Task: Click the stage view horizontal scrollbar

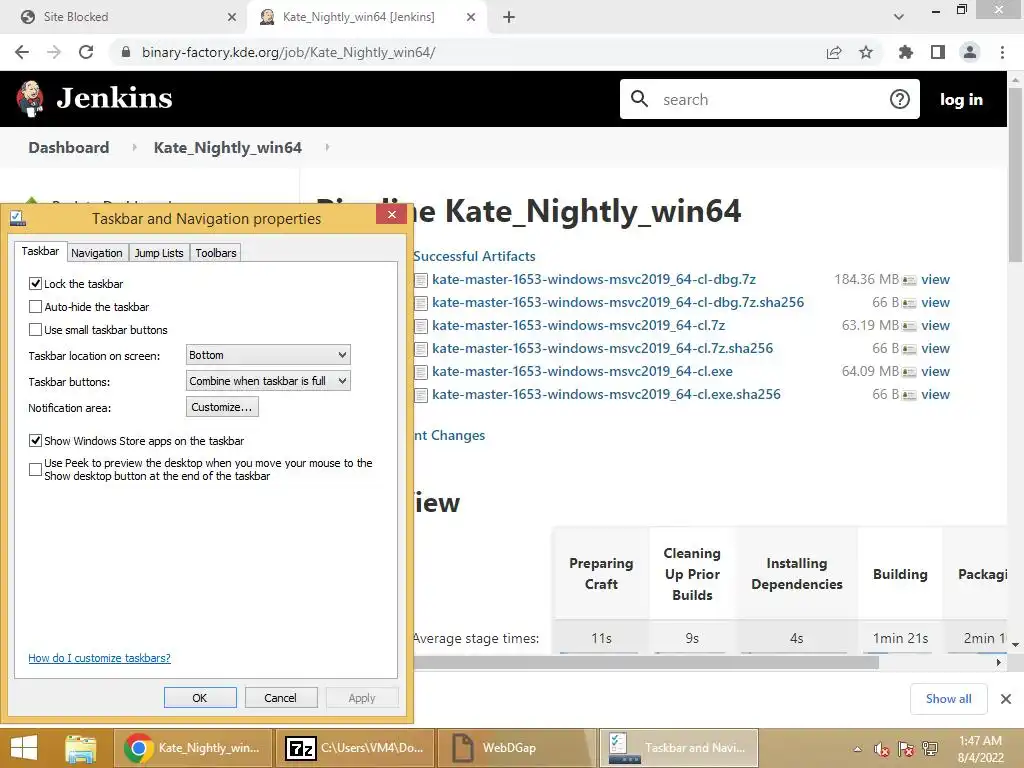Action: pyautogui.click(x=647, y=662)
